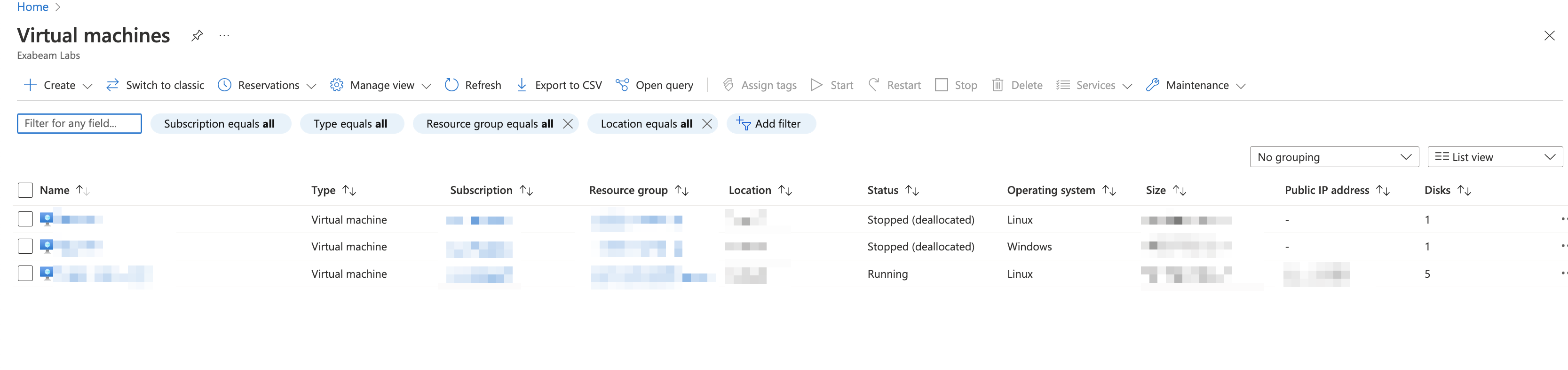Click Add filter button
The image size is (1568, 370).
(x=771, y=124)
